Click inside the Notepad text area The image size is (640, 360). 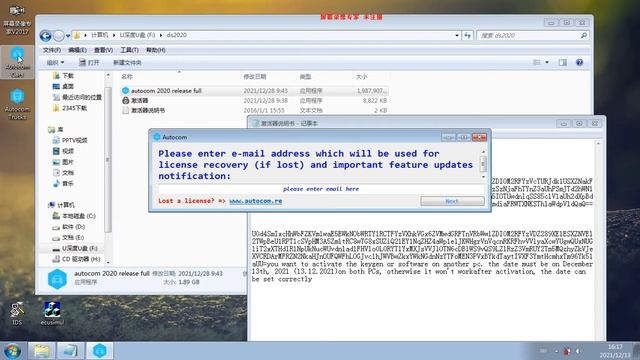coord(422,241)
